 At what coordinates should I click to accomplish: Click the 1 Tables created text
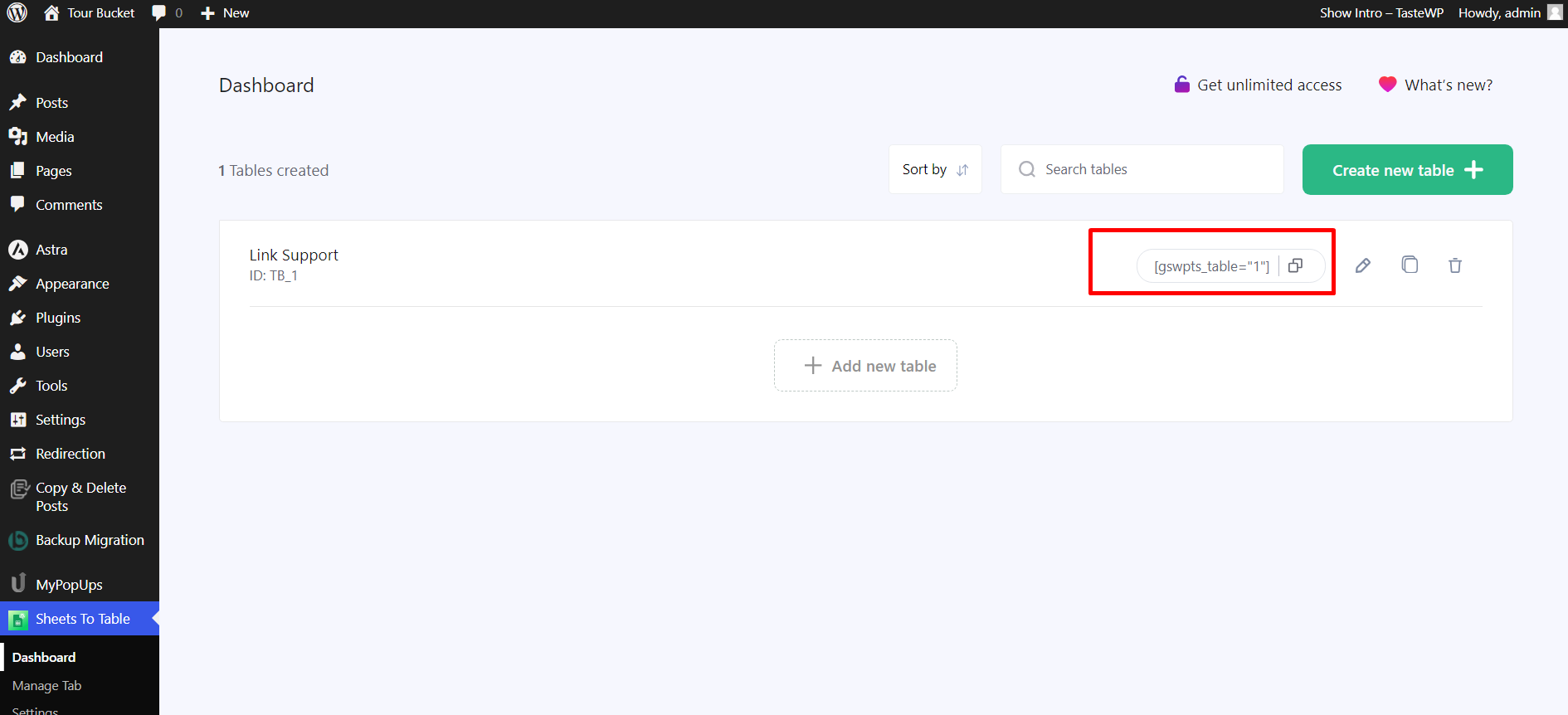(x=274, y=170)
